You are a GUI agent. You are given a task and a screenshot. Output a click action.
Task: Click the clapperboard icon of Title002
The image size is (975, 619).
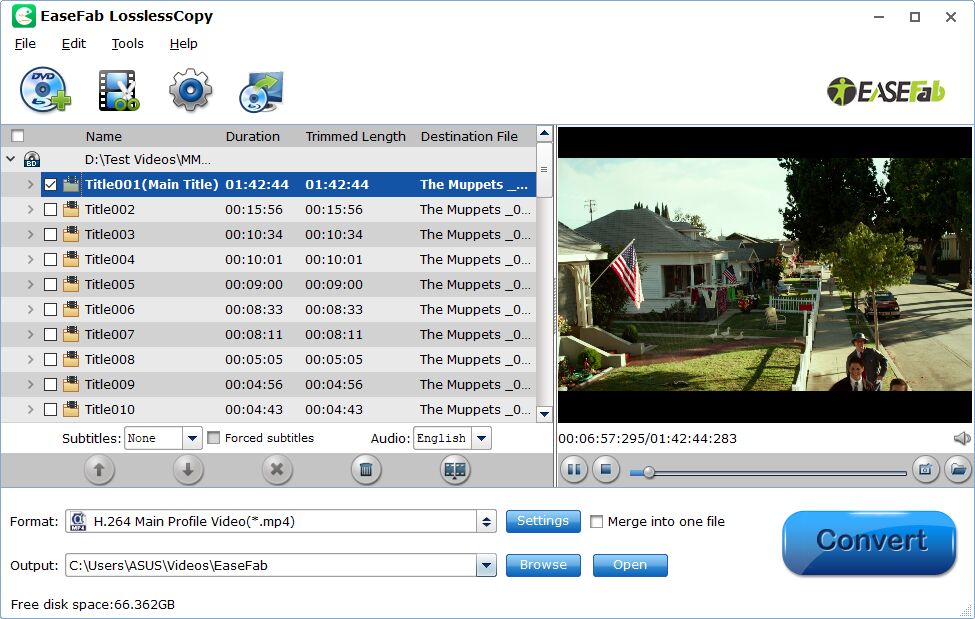pos(71,209)
